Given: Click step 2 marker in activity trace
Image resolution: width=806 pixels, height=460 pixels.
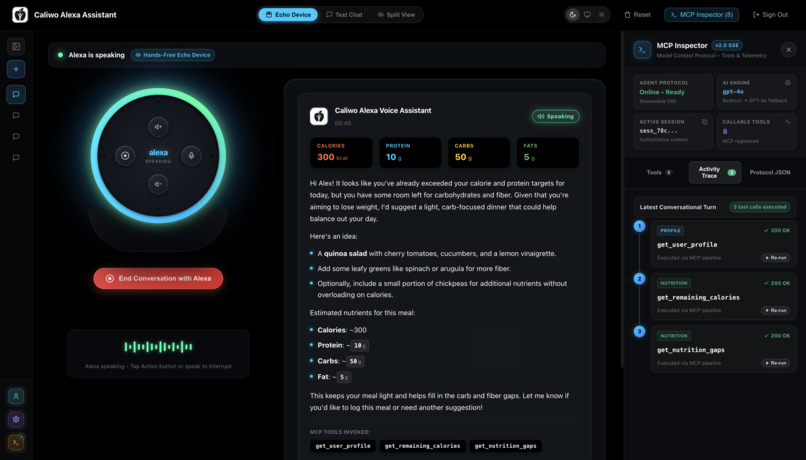Looking at the screenshot, I should pyautogui.click(x=639, y=279).
